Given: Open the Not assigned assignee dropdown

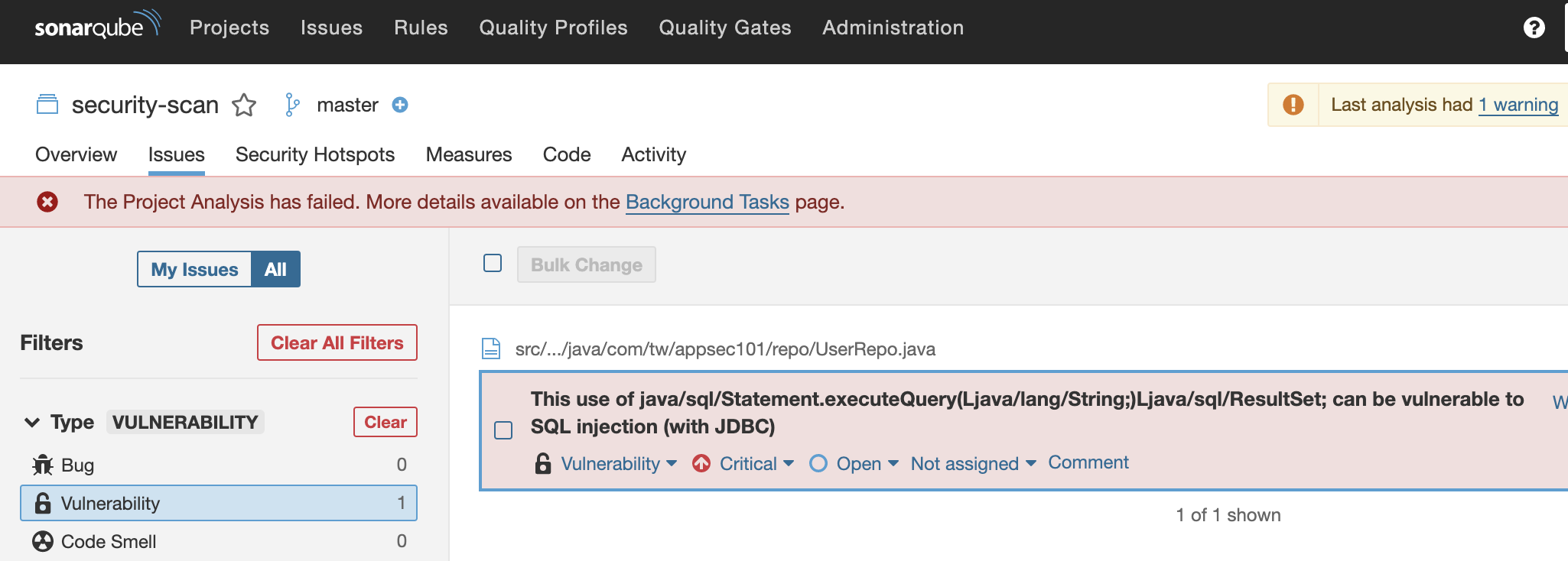Looking at the screenshot, I should (x=973, y=464).
